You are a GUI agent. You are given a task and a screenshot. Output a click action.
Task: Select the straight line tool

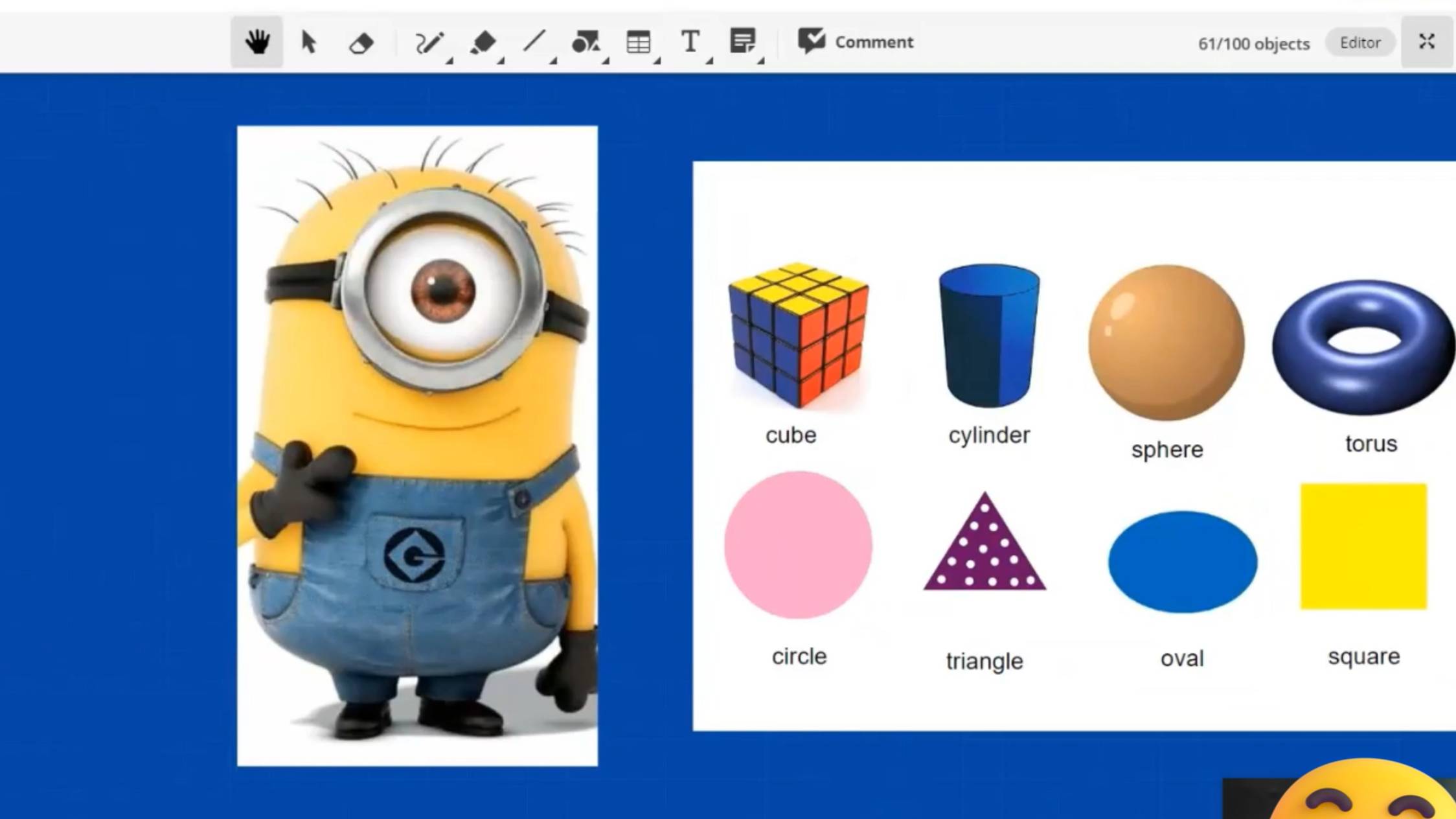534,41
